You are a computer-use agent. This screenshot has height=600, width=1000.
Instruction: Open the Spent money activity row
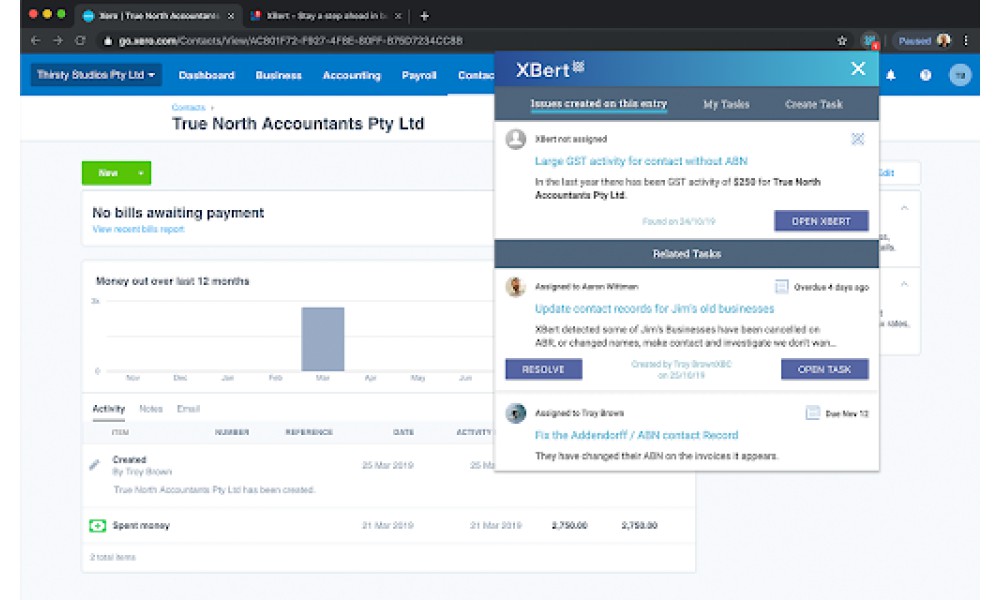click(388, 525)
